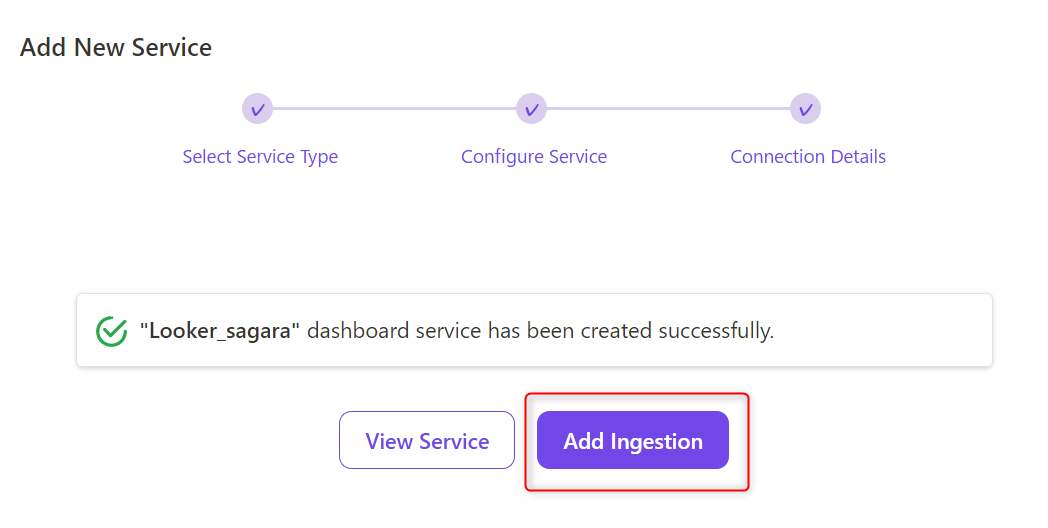The image size is (1048, 528).
Task: Click the Add Ingestion button
Action: pos(633,440)
